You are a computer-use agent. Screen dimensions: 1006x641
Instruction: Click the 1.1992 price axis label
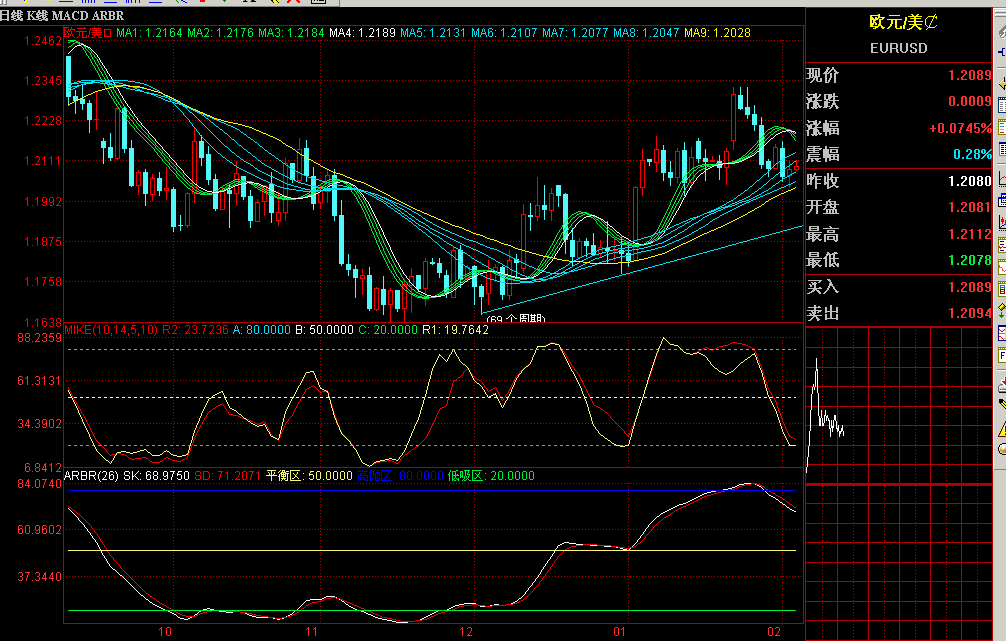tap(43, 202)
